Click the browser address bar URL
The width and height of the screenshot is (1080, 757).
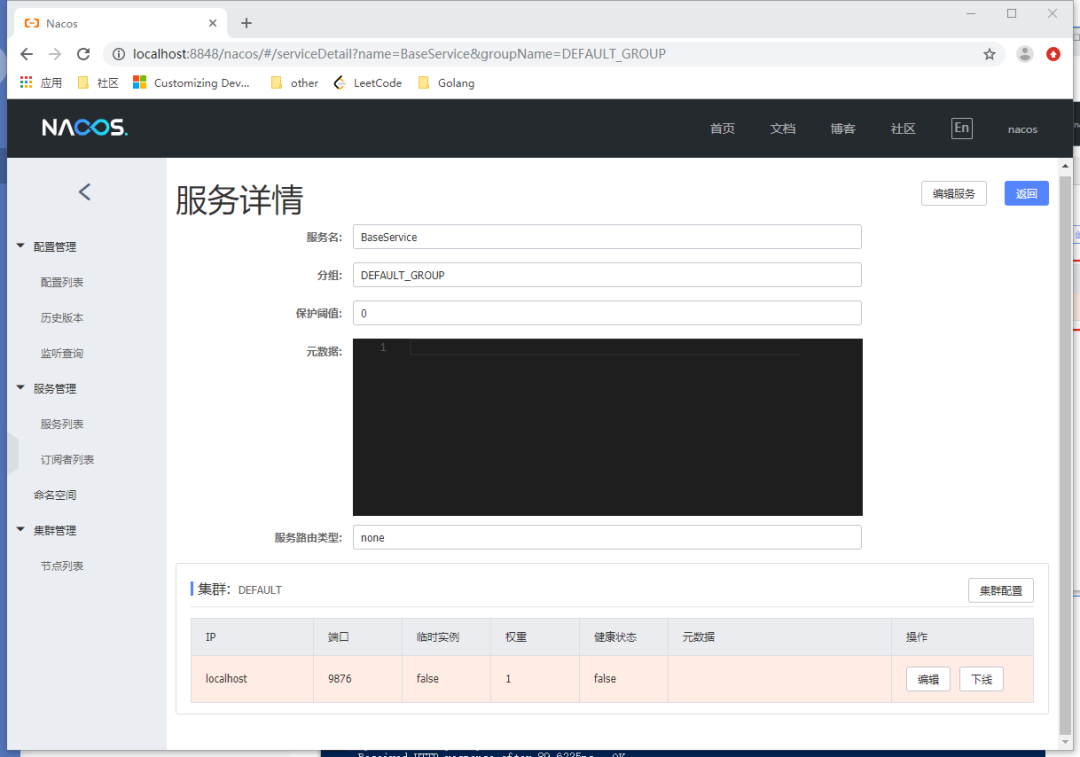coord(399,54)
